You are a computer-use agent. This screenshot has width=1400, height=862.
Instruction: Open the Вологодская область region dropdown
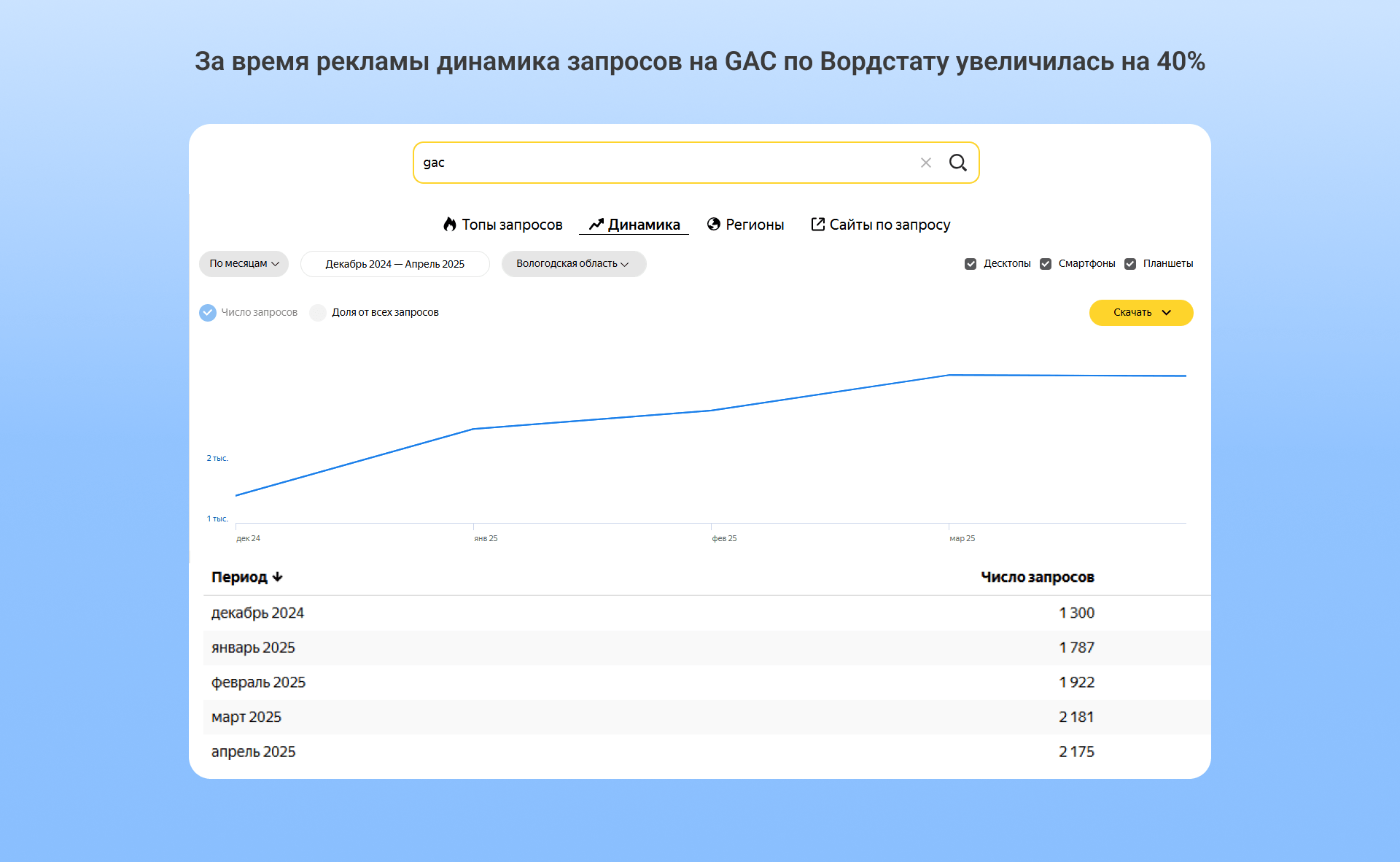(573, 264)
